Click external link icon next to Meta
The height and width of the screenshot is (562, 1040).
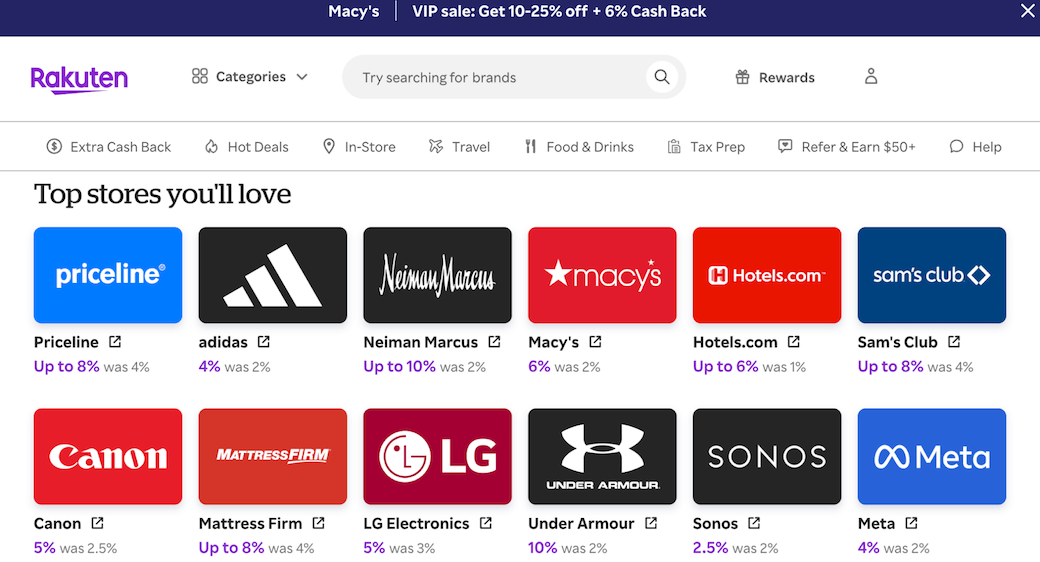point(911,523)
